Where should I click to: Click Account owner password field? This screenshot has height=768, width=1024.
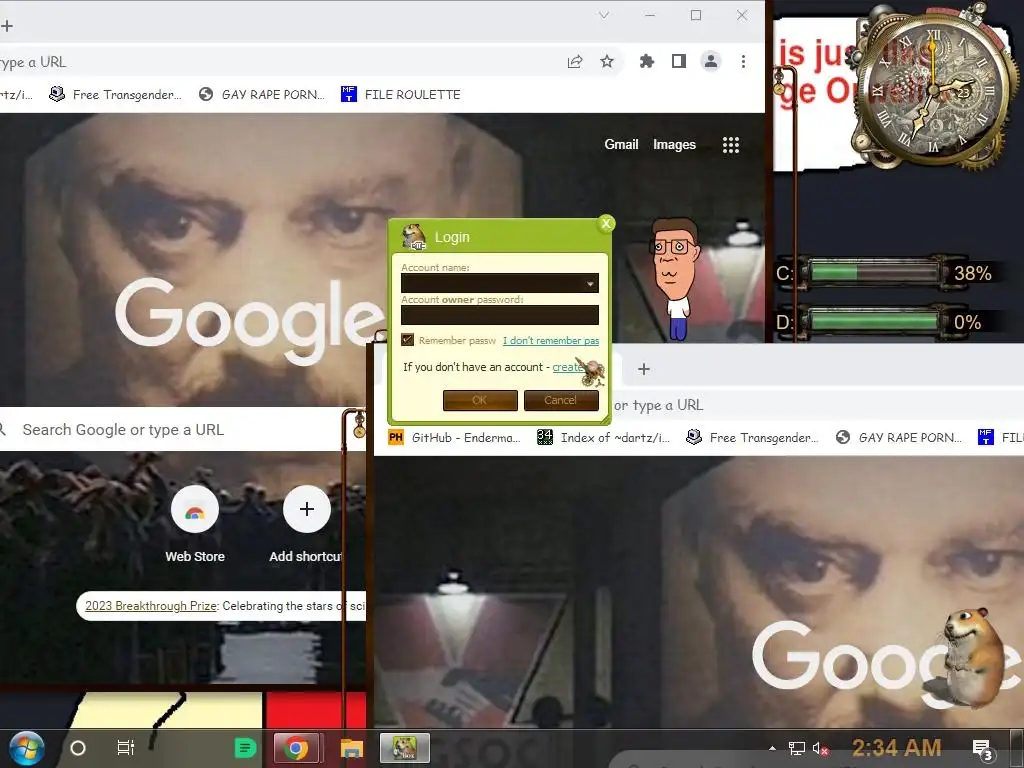[x=500, y=315]
